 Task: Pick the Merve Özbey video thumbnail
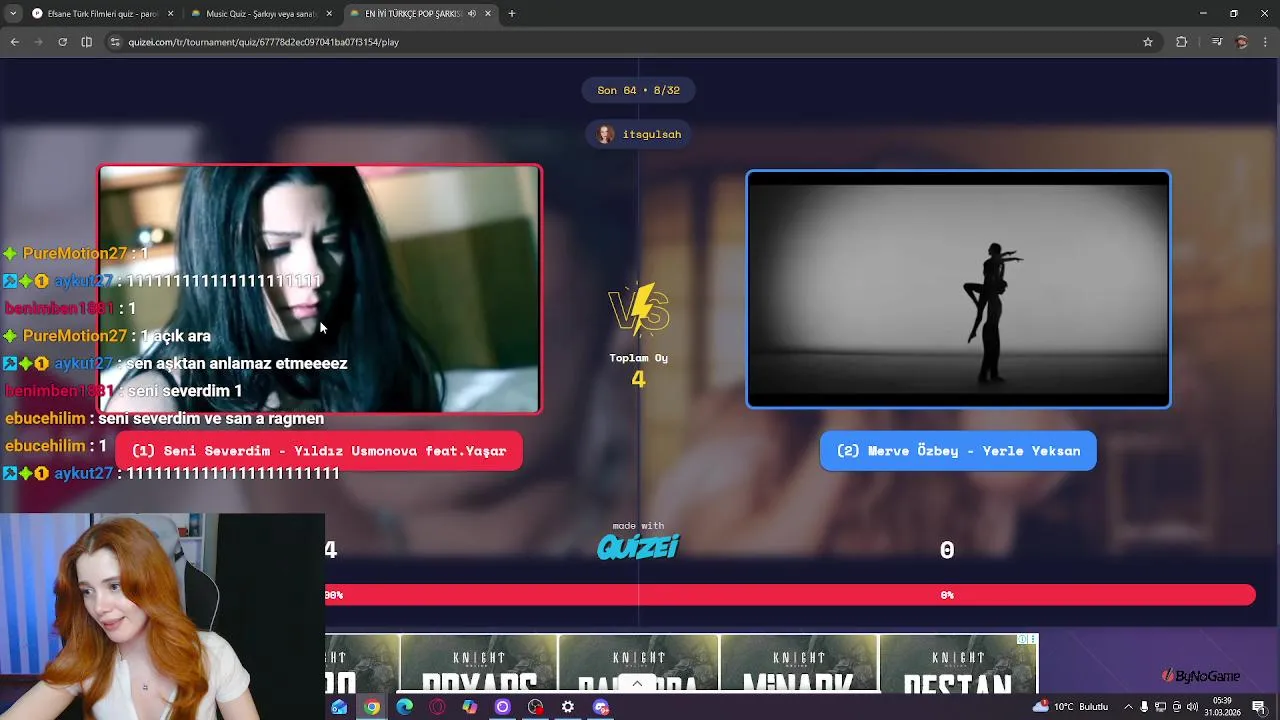(x=958, y=289)
